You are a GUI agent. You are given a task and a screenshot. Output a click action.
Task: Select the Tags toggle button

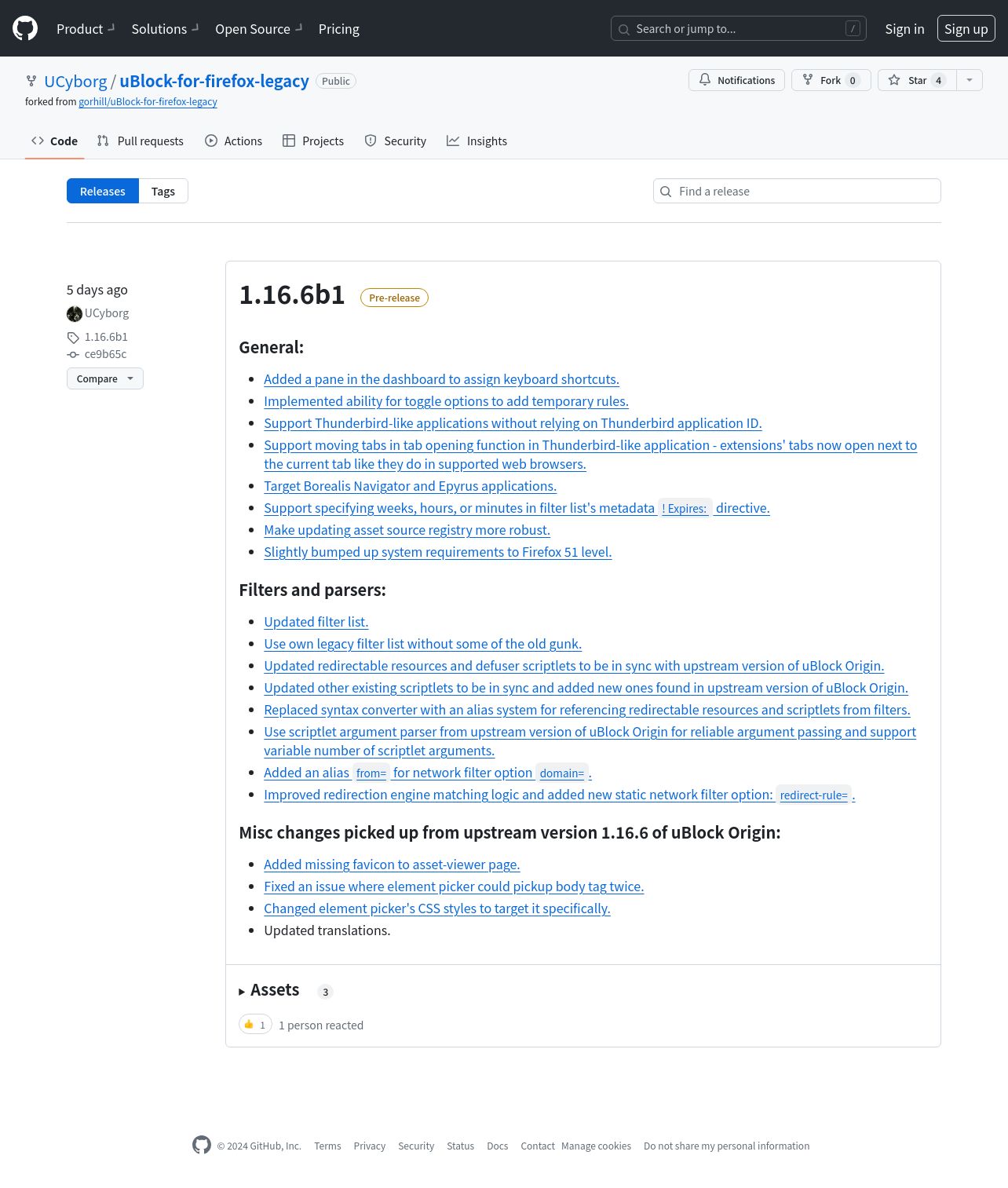pyautogui.click(x=163, y=191)
